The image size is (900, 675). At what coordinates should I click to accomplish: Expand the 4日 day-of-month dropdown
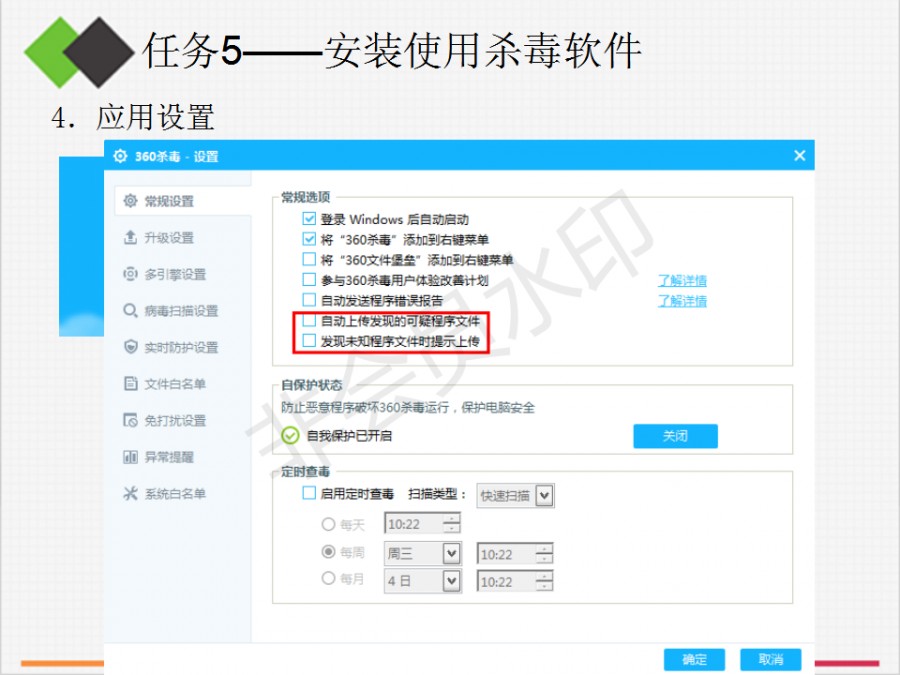[451, 581]
